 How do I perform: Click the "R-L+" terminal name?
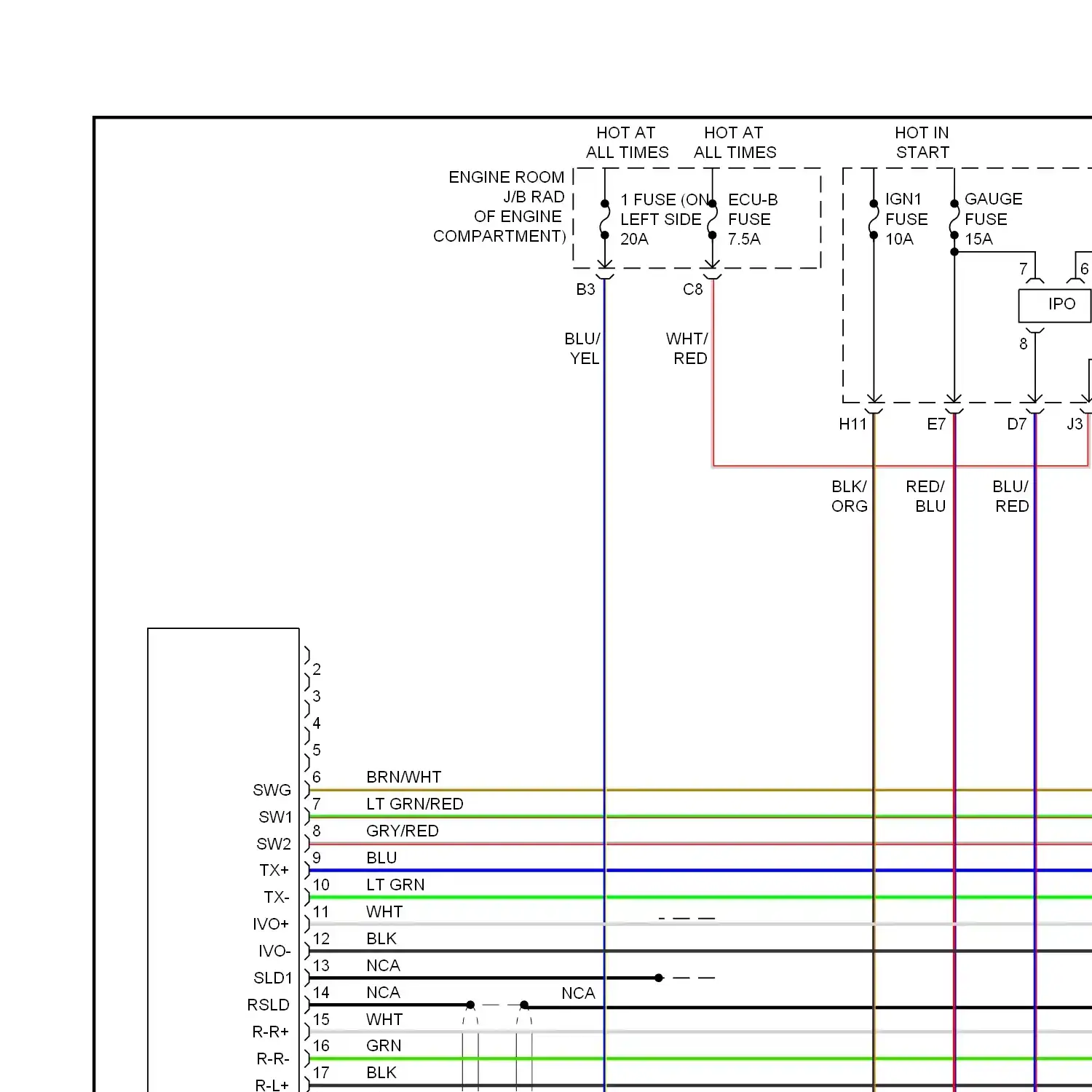(272, 1085)
